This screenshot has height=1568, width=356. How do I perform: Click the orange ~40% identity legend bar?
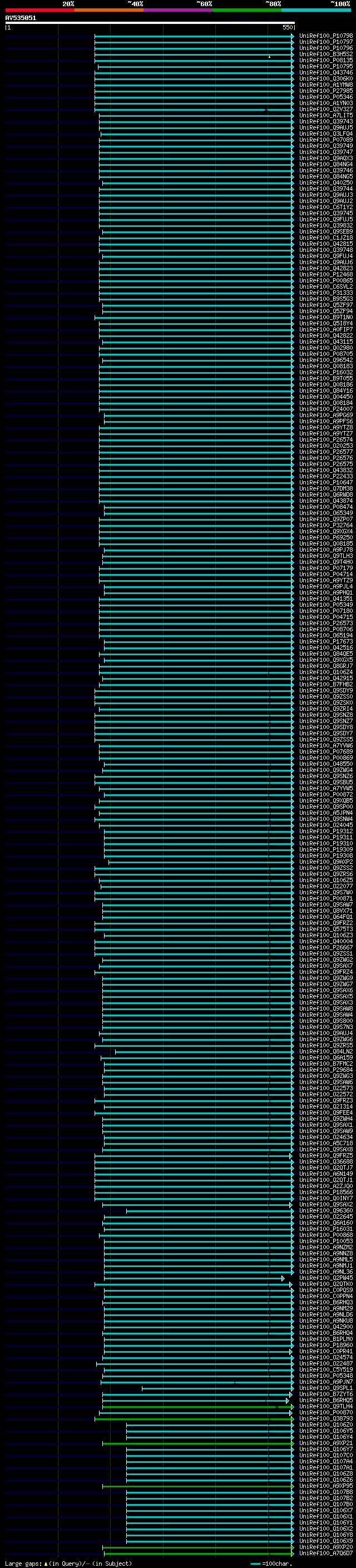pyautogui.click(x=109, y=11)
